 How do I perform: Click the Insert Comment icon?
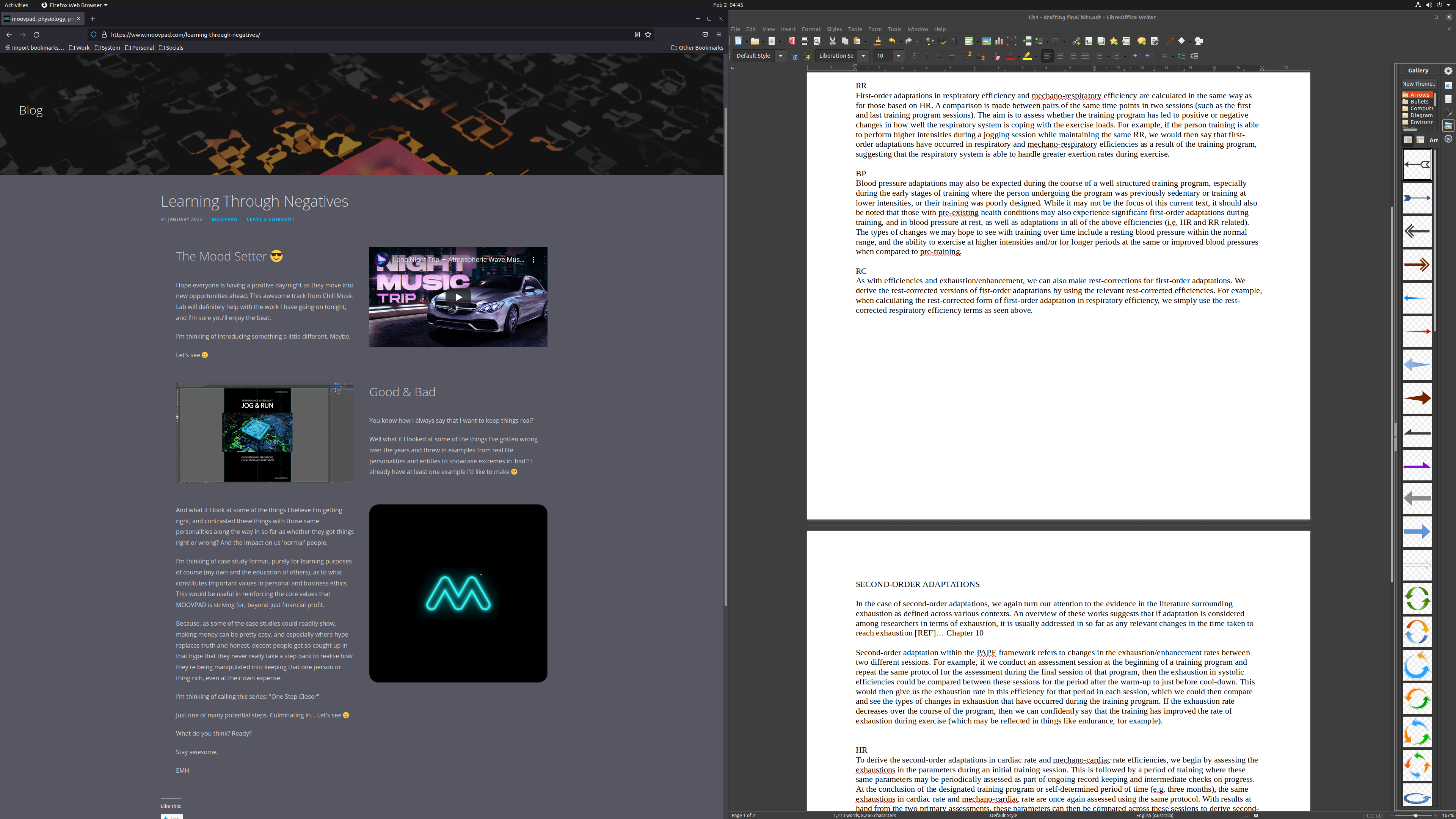click(x=1142, y=41)
